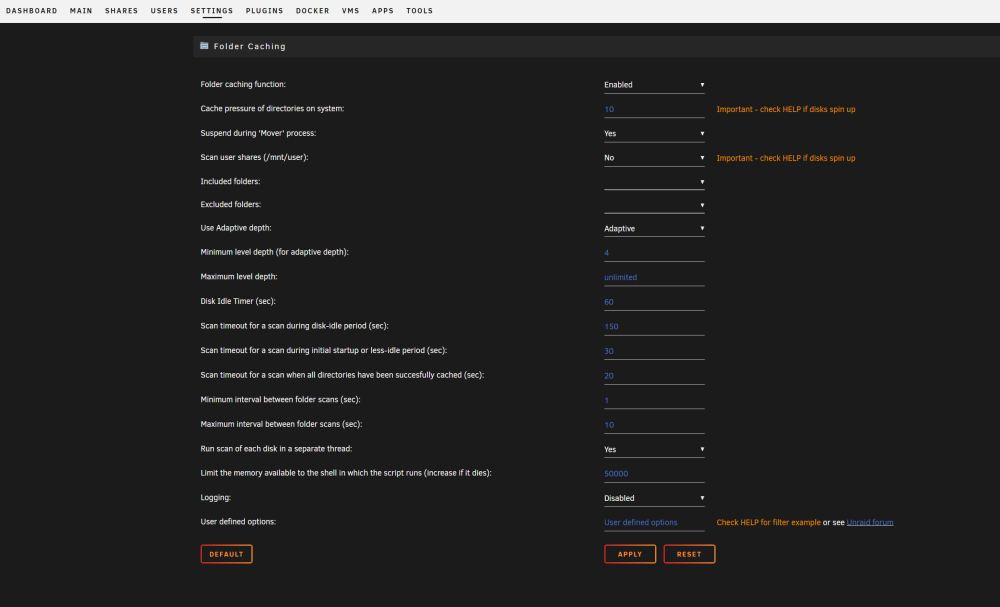1000x607 pixels.
Task: Click the 'Excluded folders:' label
Action: pos(231,204)
